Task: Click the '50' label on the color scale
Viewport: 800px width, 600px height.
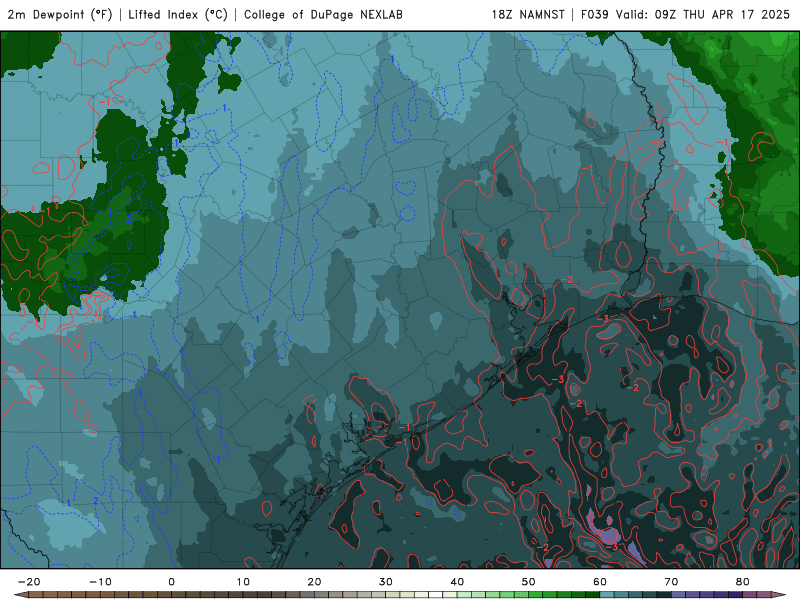Action: pos(529,582)
